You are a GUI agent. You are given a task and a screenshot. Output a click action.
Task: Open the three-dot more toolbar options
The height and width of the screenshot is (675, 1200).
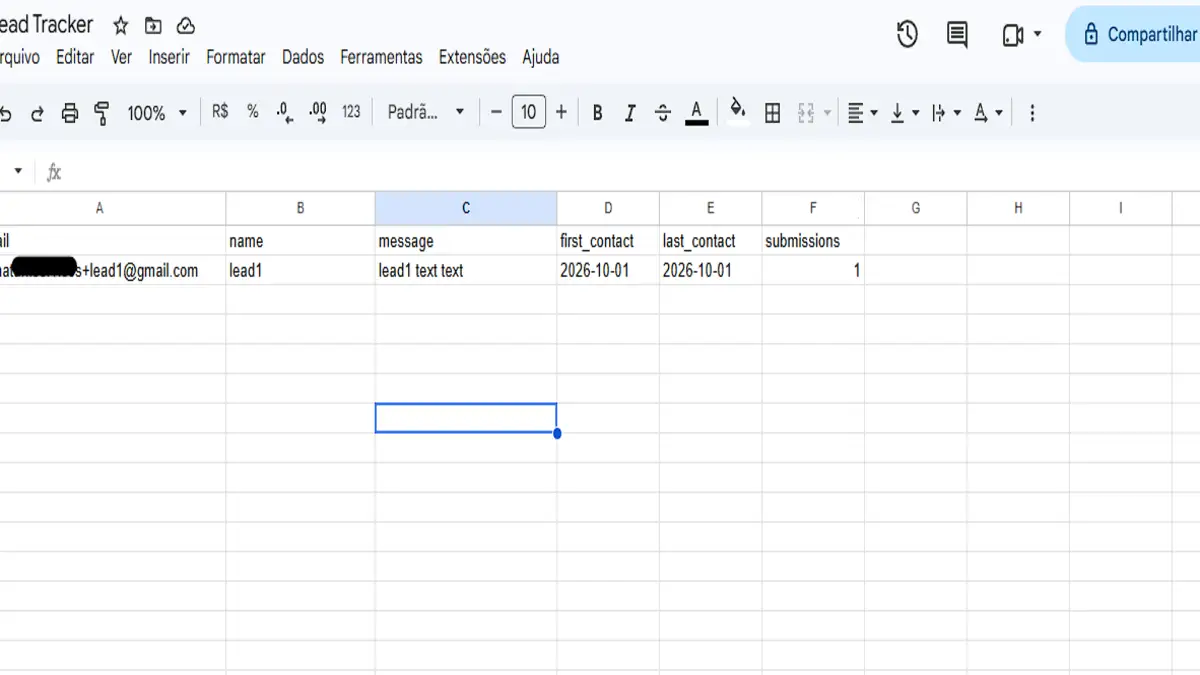pyautogui.click(x=1032, y=113)
